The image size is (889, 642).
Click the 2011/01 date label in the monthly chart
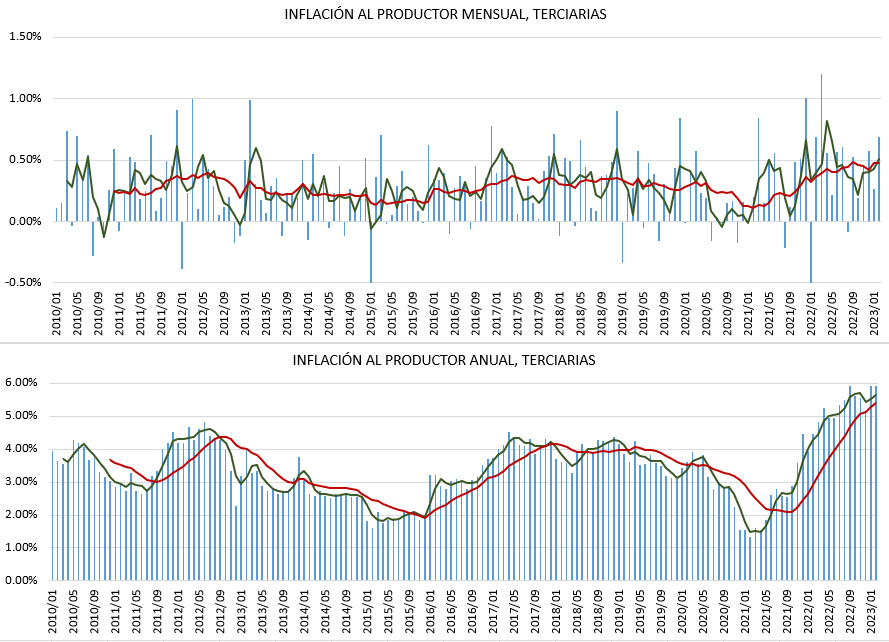click(120, 314)
